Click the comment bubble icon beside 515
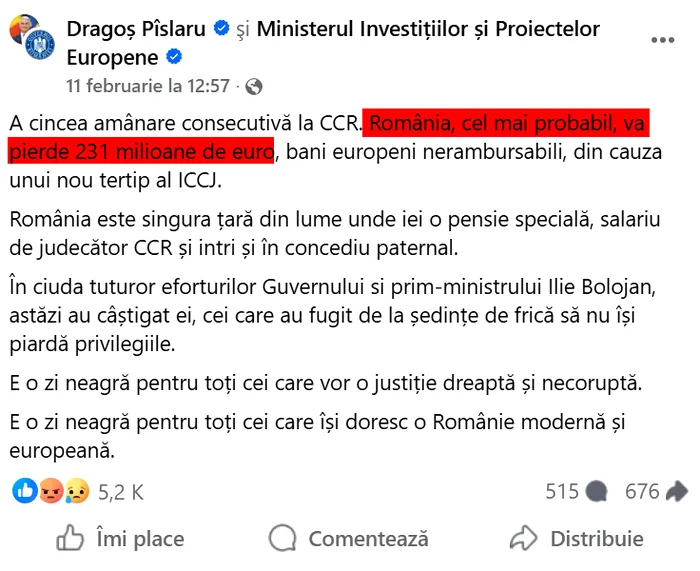700x571 pixels. pyautogui.click(x=597, y=492)
